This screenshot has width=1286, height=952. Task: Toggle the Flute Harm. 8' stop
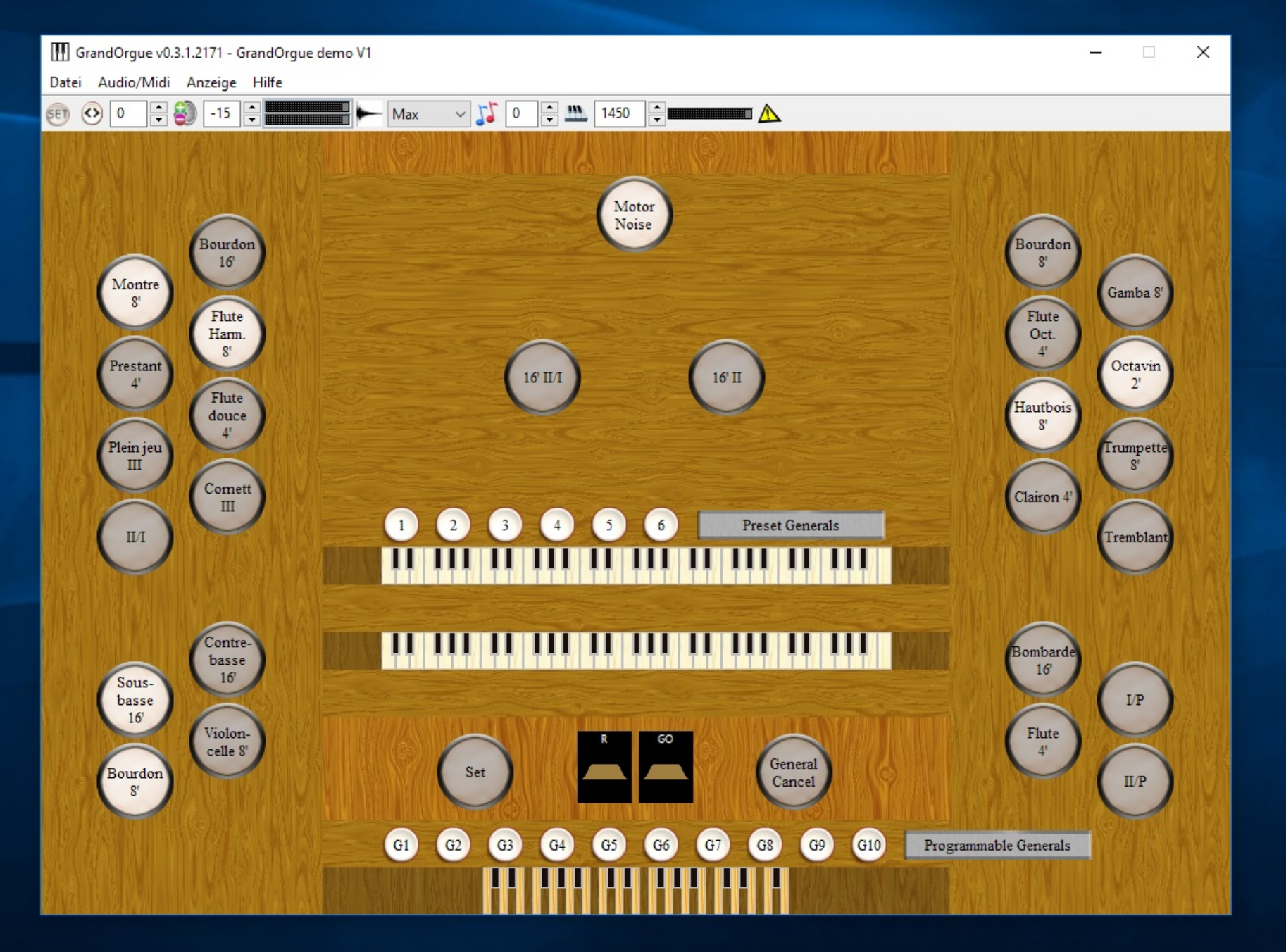tap(227, 334)
